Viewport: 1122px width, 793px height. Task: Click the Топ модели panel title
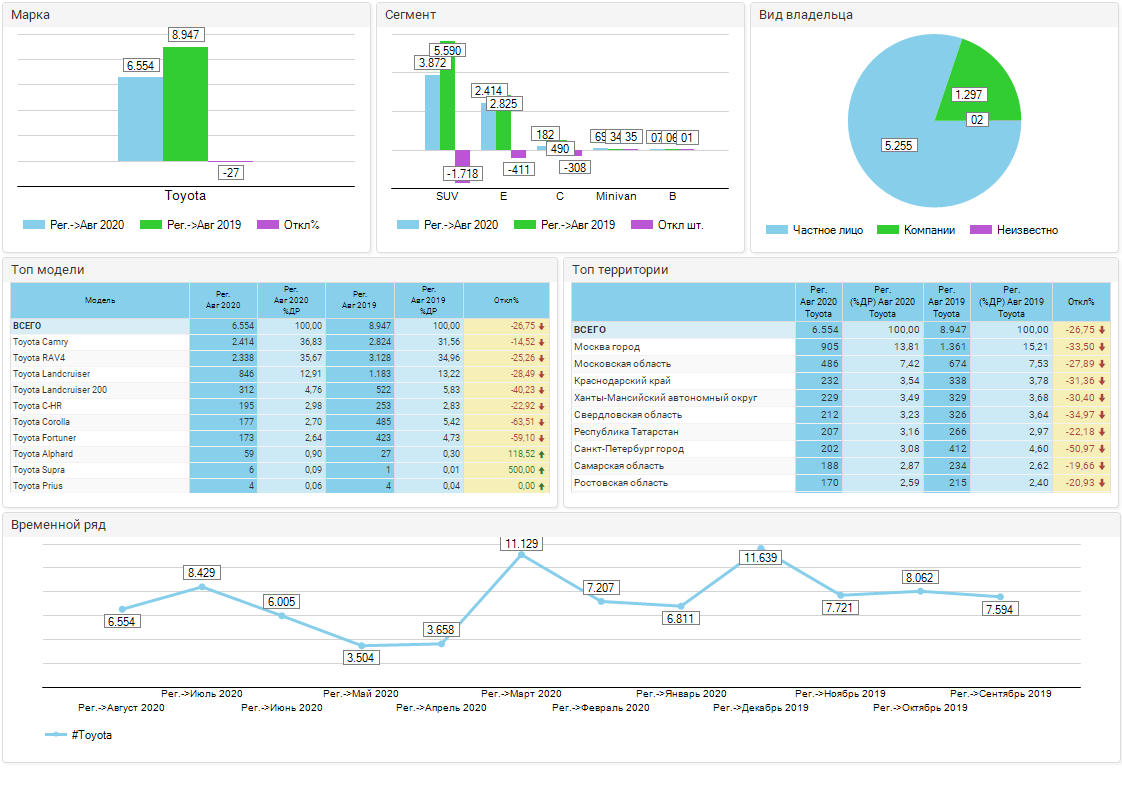point(48,270)
